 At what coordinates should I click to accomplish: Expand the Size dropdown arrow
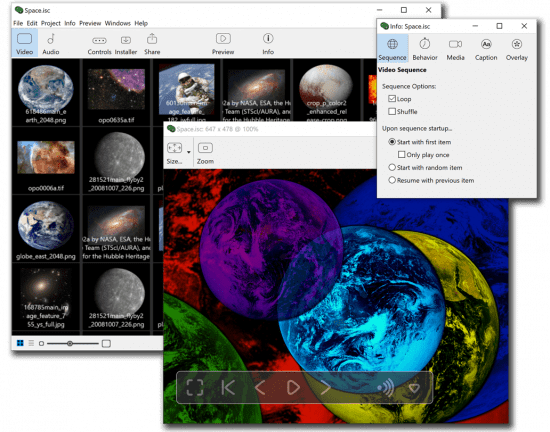(189, 152)
